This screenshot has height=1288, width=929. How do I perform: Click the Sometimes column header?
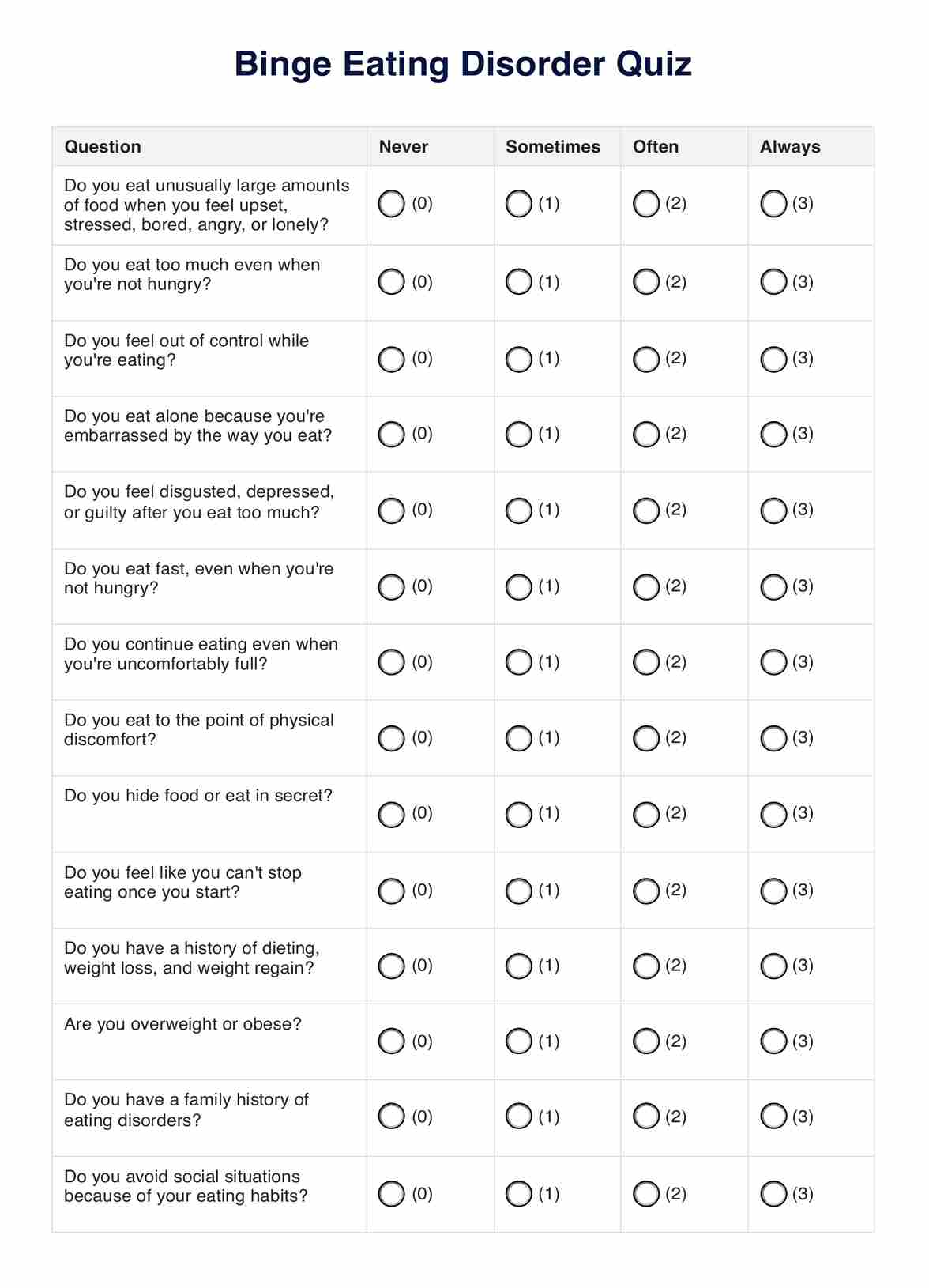click(552, 147)
